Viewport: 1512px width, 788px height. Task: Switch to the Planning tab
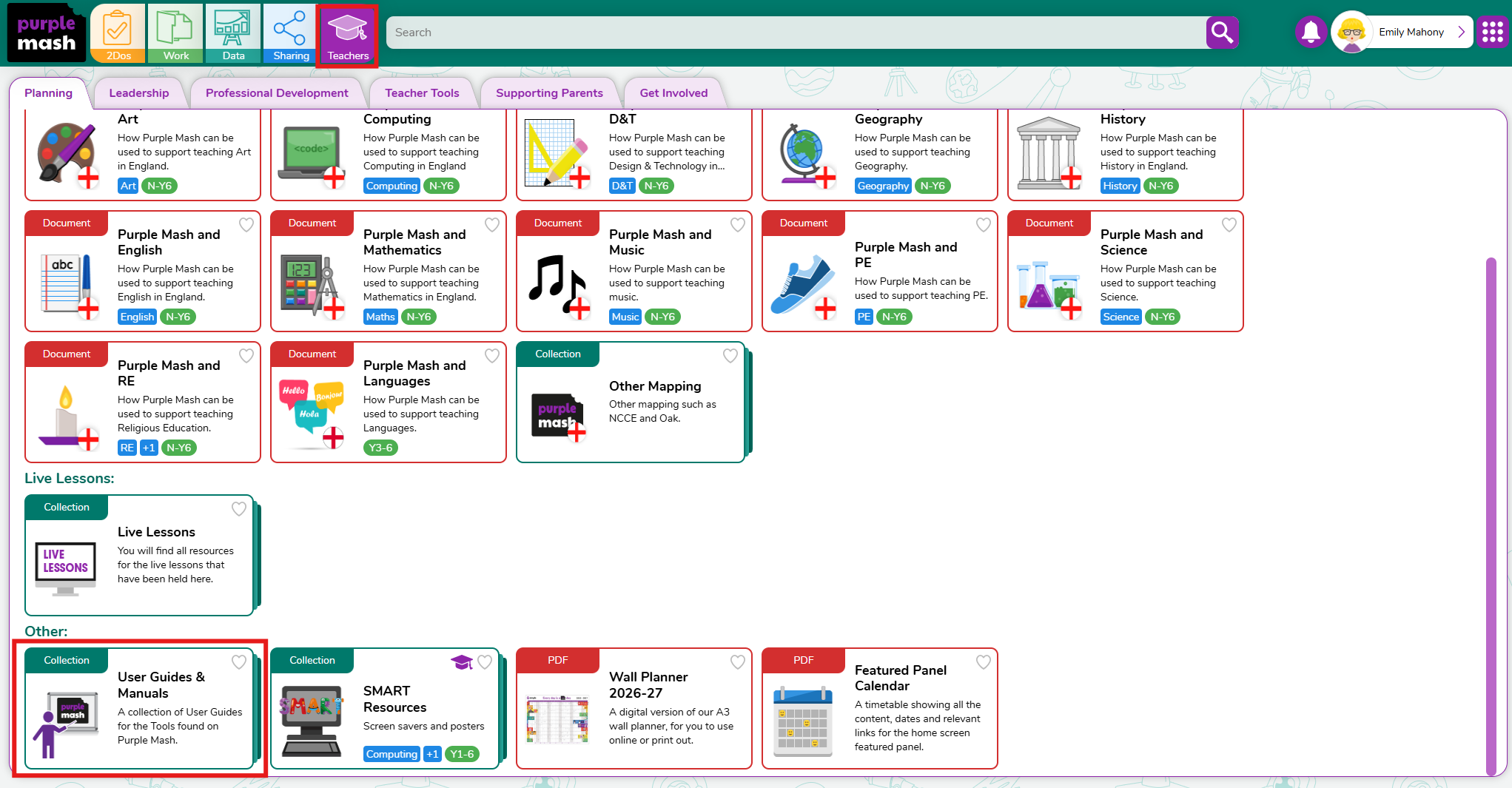click(x=48, y=93)
